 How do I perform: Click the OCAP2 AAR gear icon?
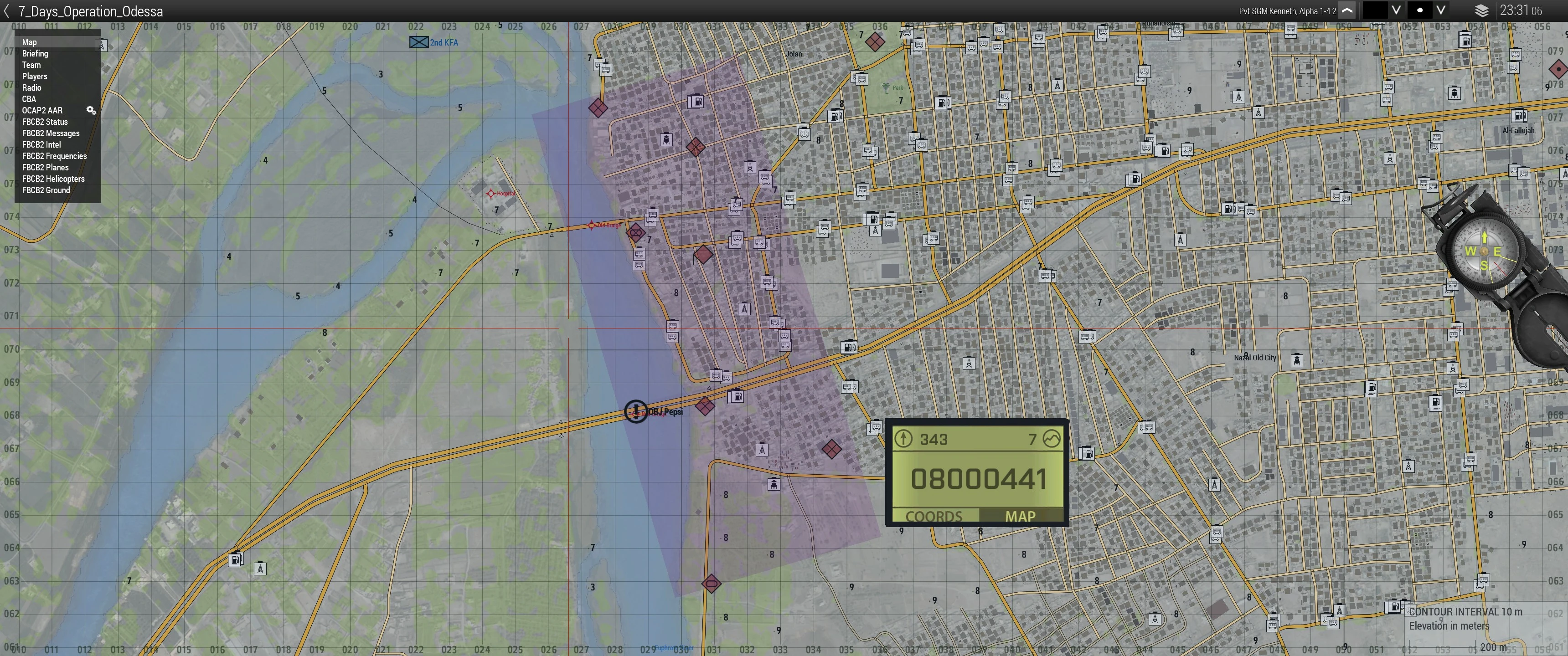91,110
